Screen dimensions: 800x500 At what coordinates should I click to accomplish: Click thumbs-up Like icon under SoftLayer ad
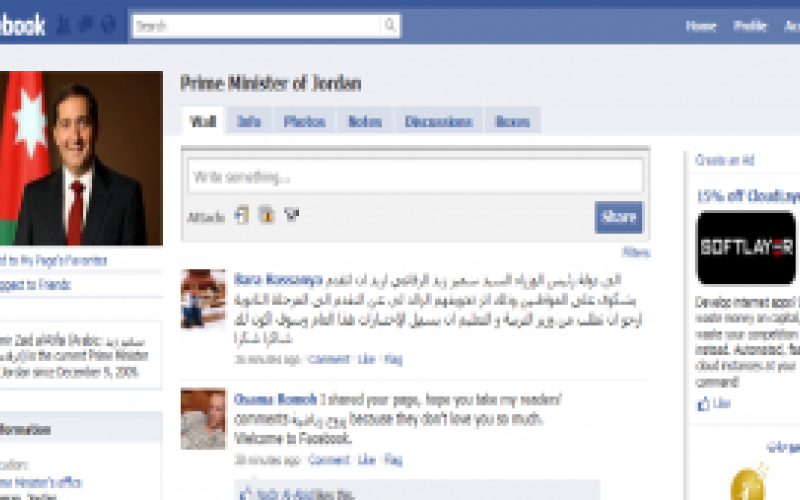point(704,404)
